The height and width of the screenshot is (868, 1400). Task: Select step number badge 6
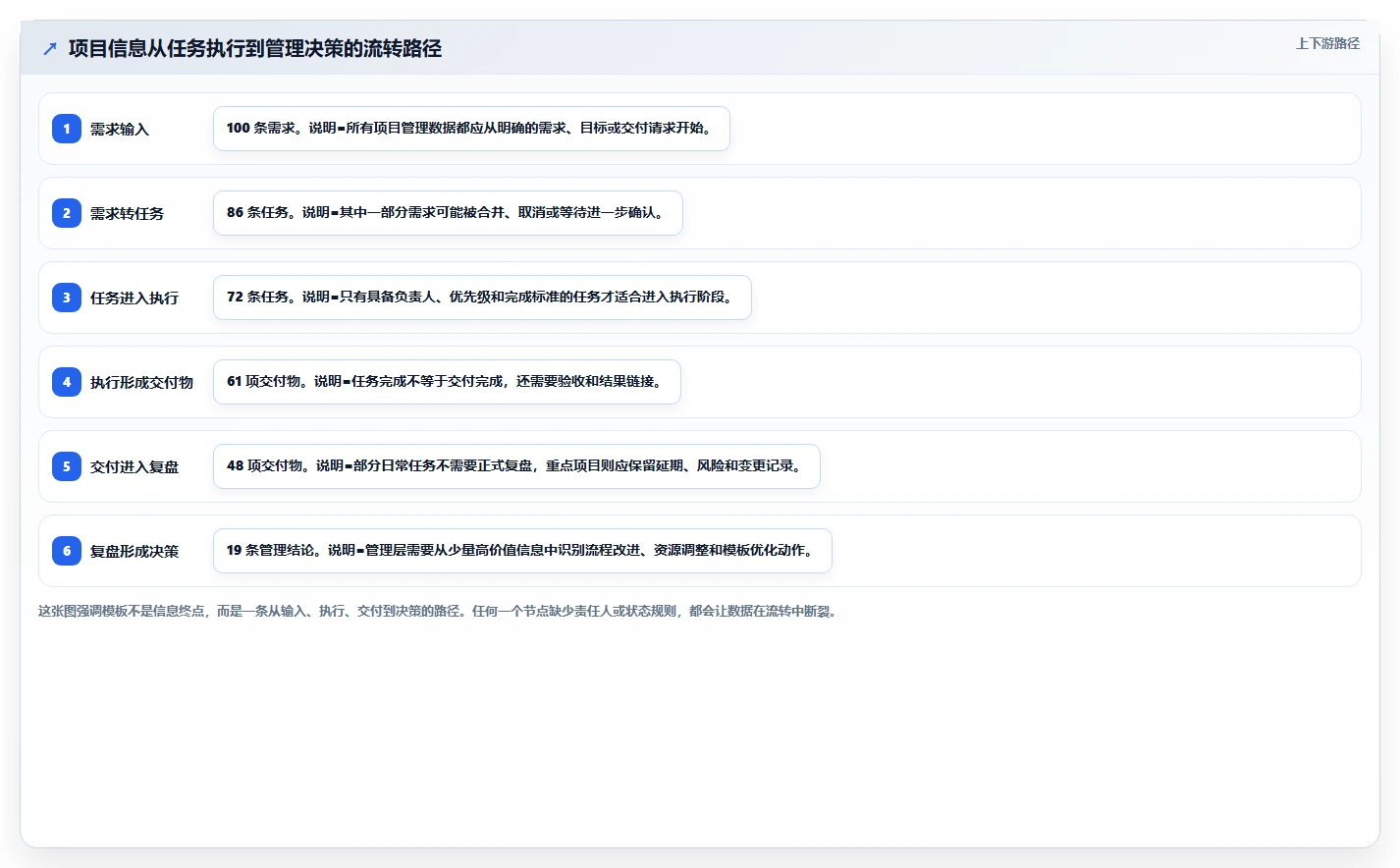click(x=67, y=551)
